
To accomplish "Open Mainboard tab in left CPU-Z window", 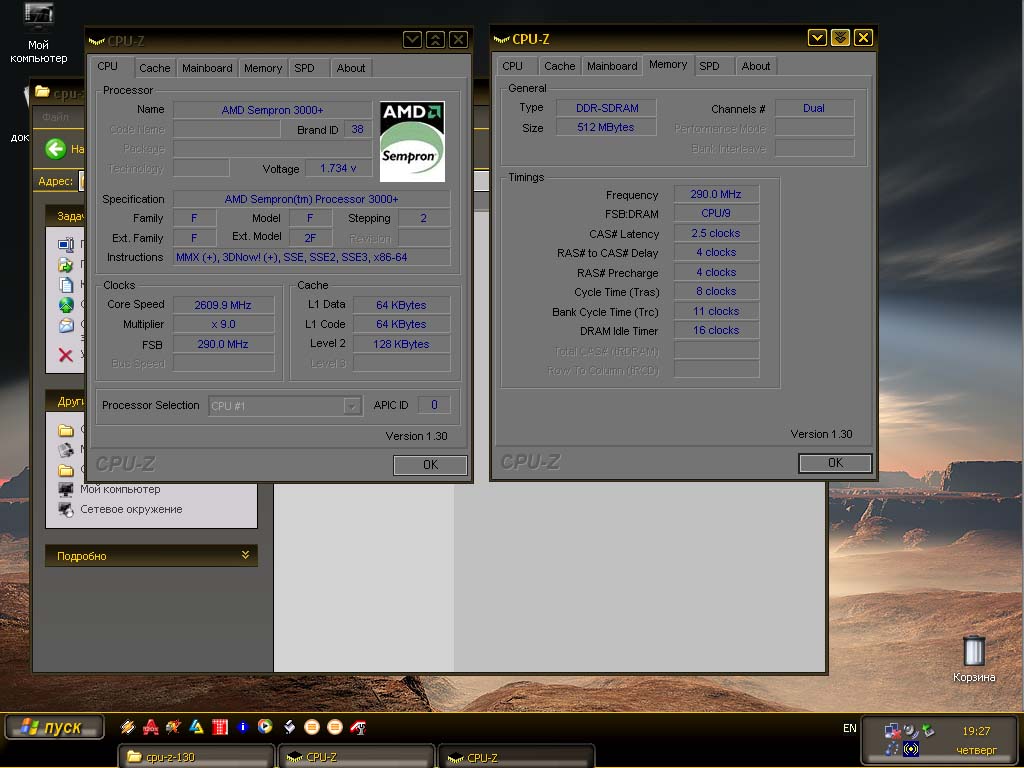I will click(x=207, y=68).
